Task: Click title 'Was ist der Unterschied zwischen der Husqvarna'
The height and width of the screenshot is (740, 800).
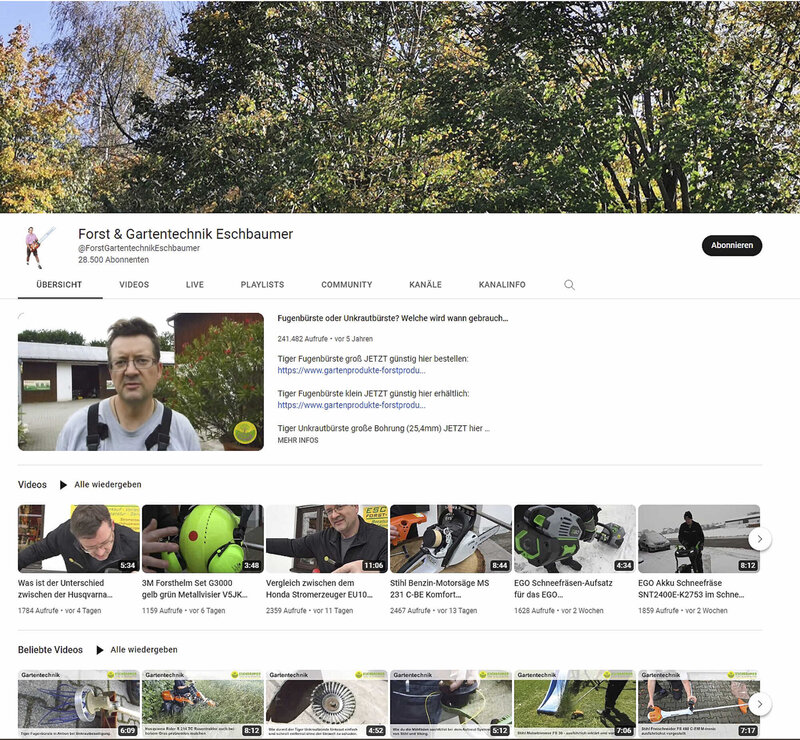Action: tap(65, 588)
